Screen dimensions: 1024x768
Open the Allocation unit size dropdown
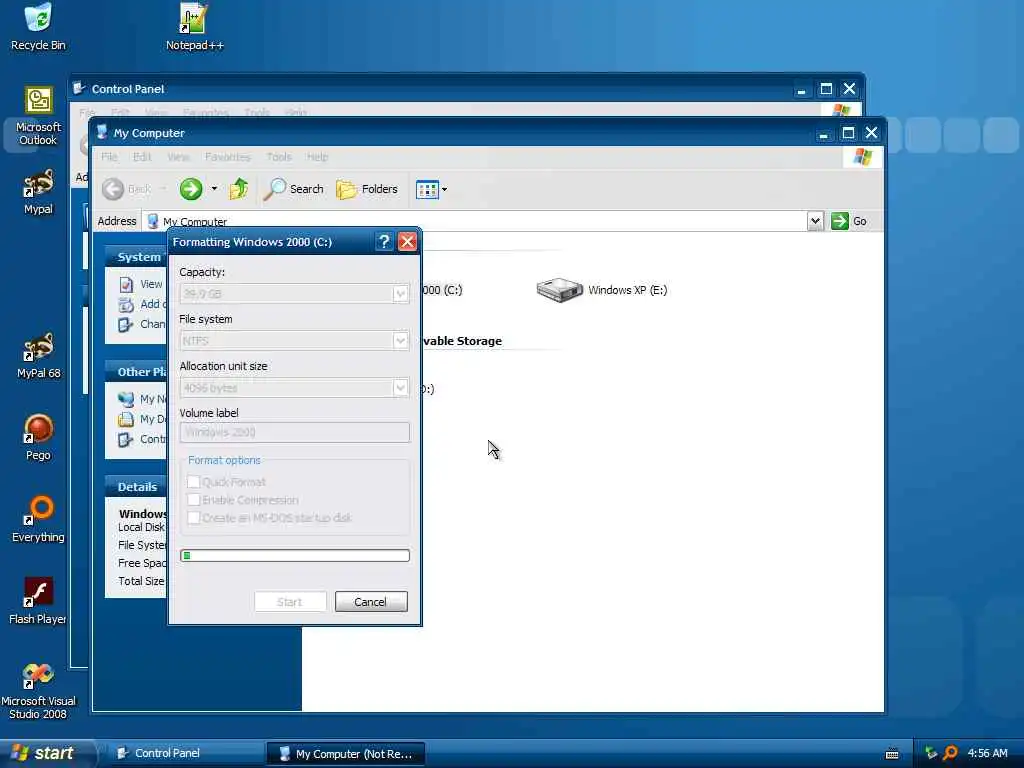click(400, 388)
